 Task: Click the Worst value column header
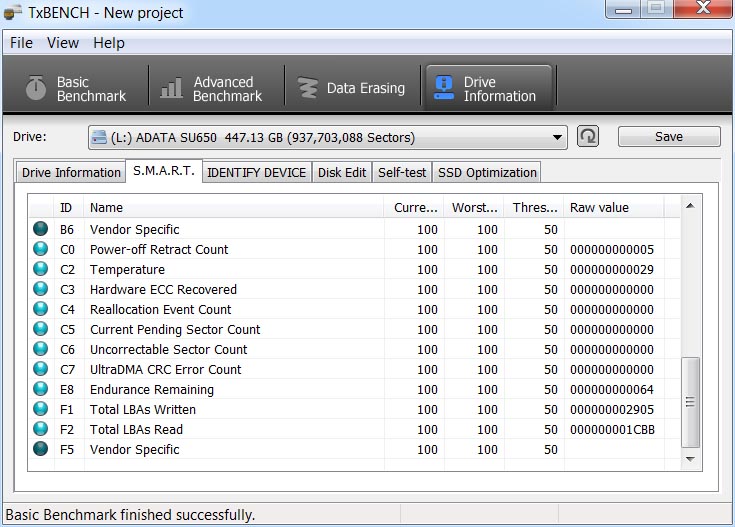point(474,207)
